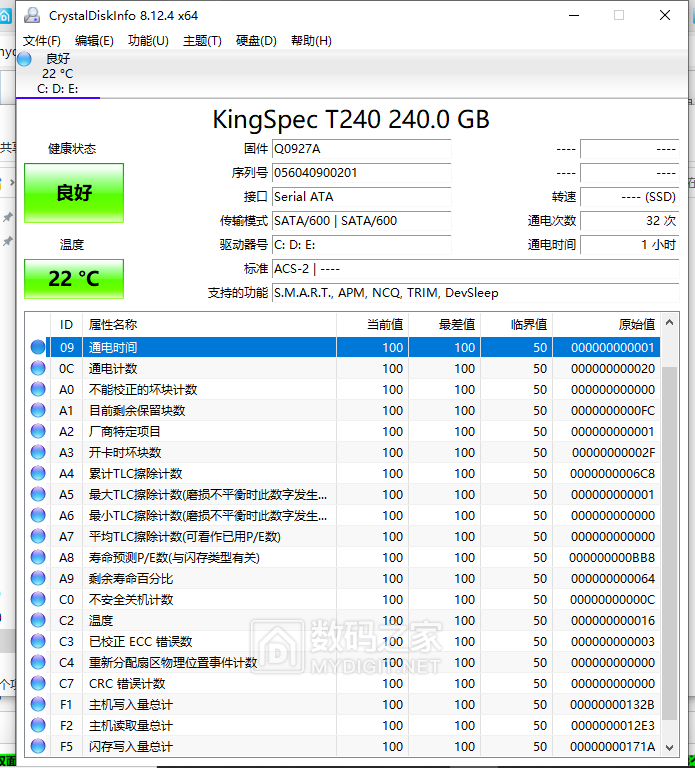Click the 临界值 column header
This screenshot has height=768, width=695.
pos(517,325)
